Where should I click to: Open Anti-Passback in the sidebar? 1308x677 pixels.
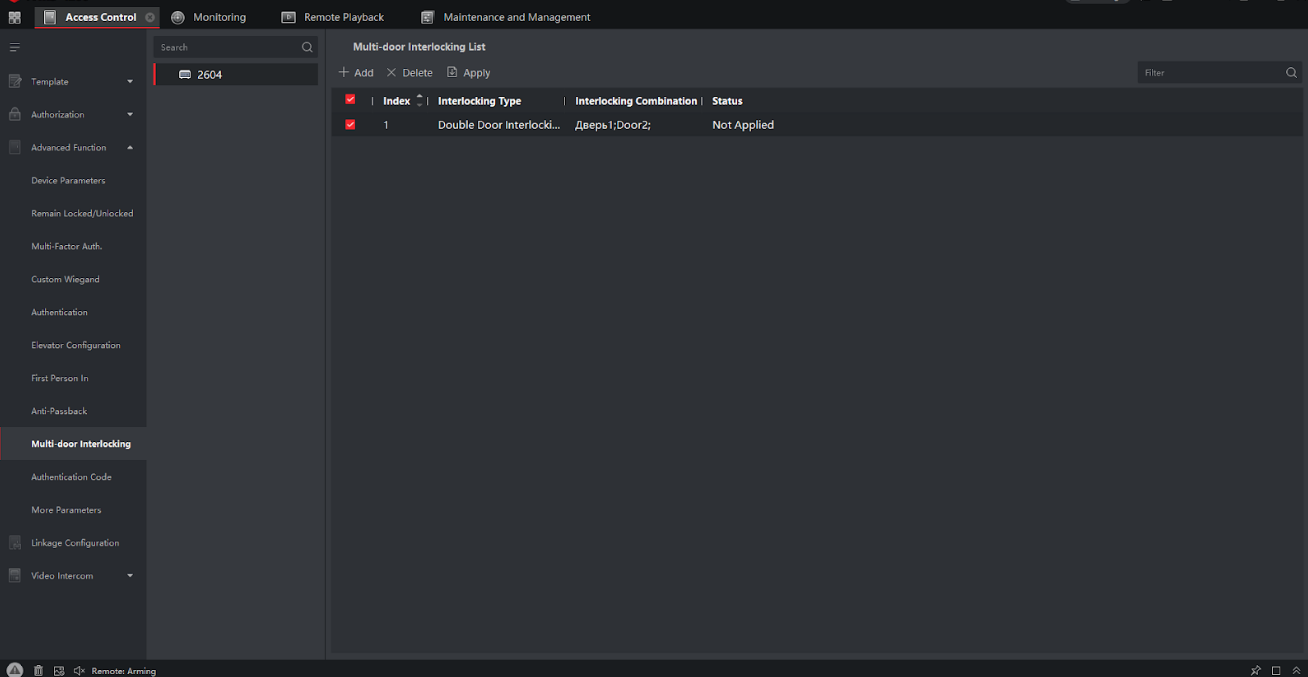59,411
